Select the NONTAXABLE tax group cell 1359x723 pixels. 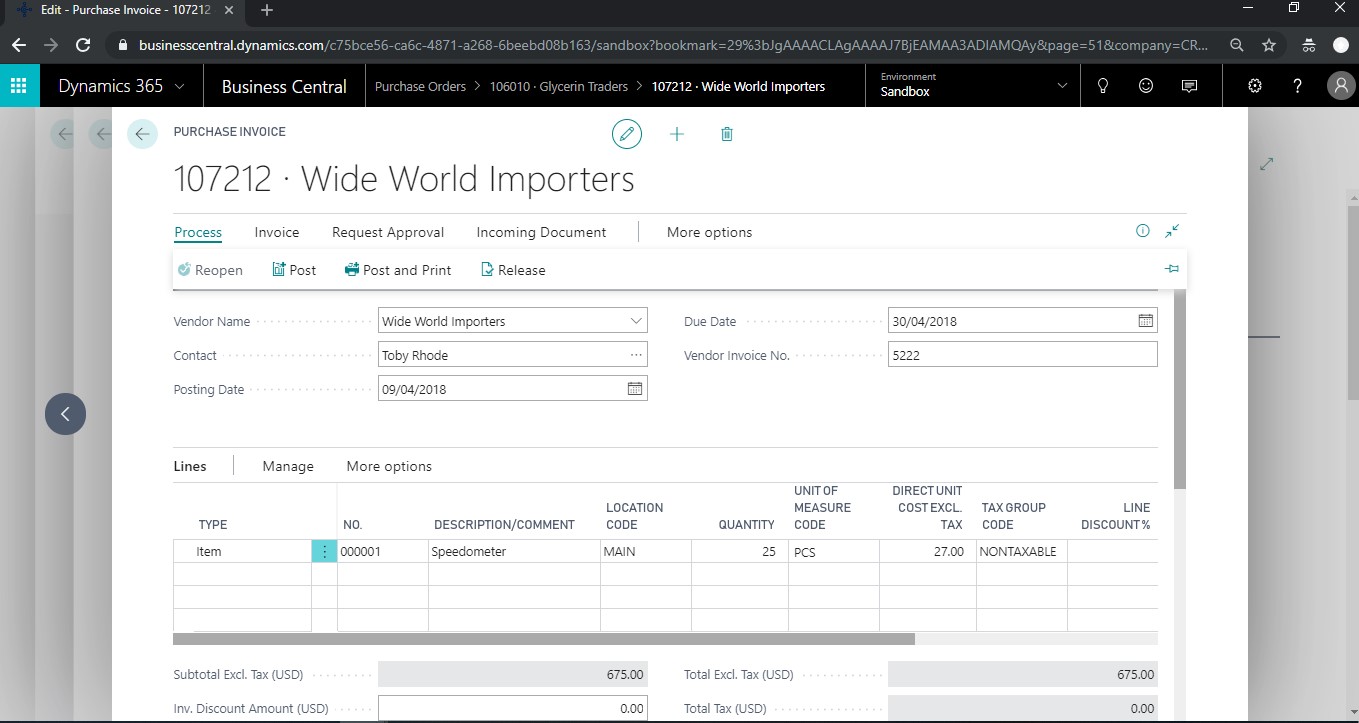pyautogui.click(x=1022, y=551)
